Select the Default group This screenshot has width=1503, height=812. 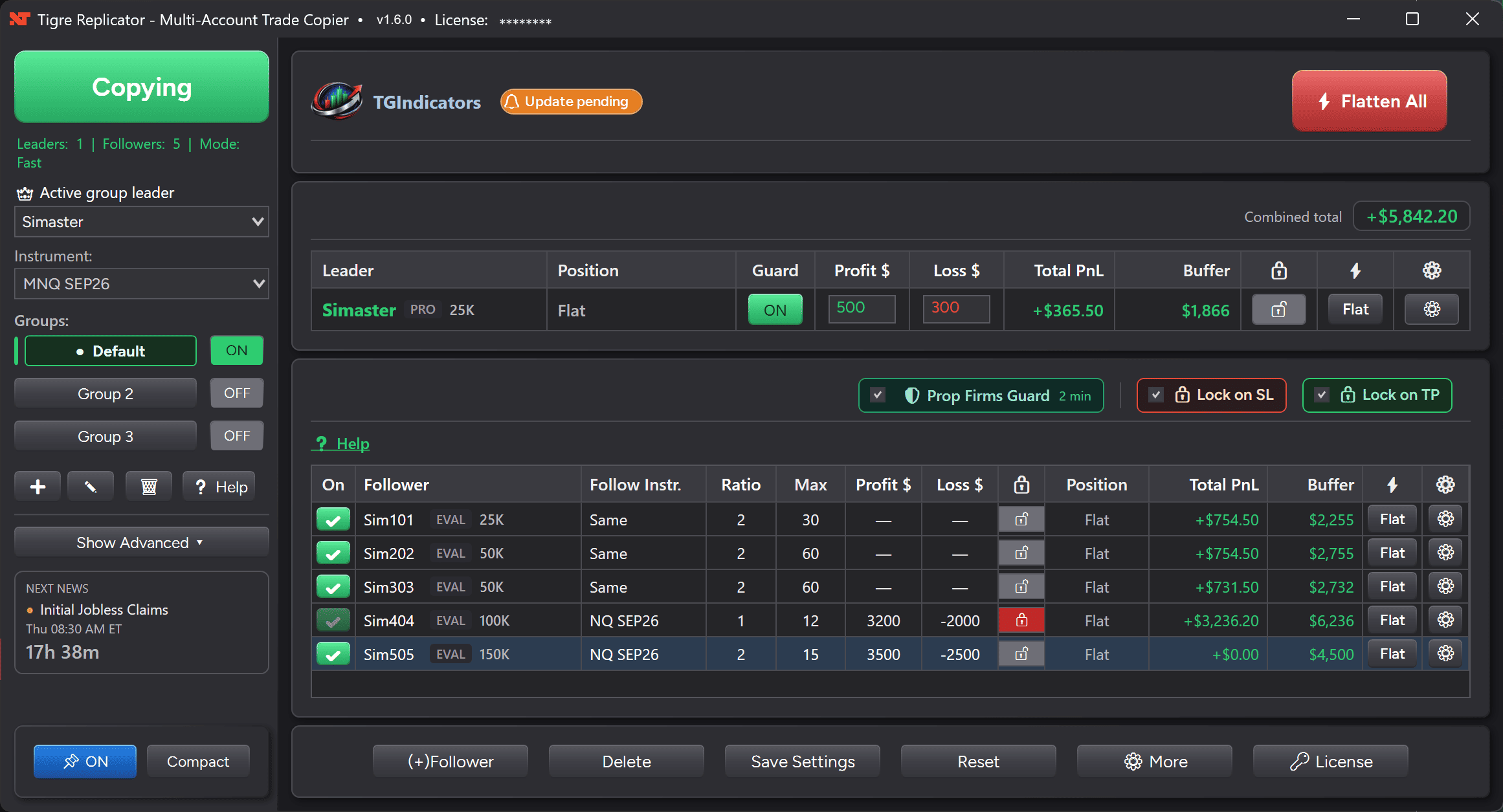[110, 351]
